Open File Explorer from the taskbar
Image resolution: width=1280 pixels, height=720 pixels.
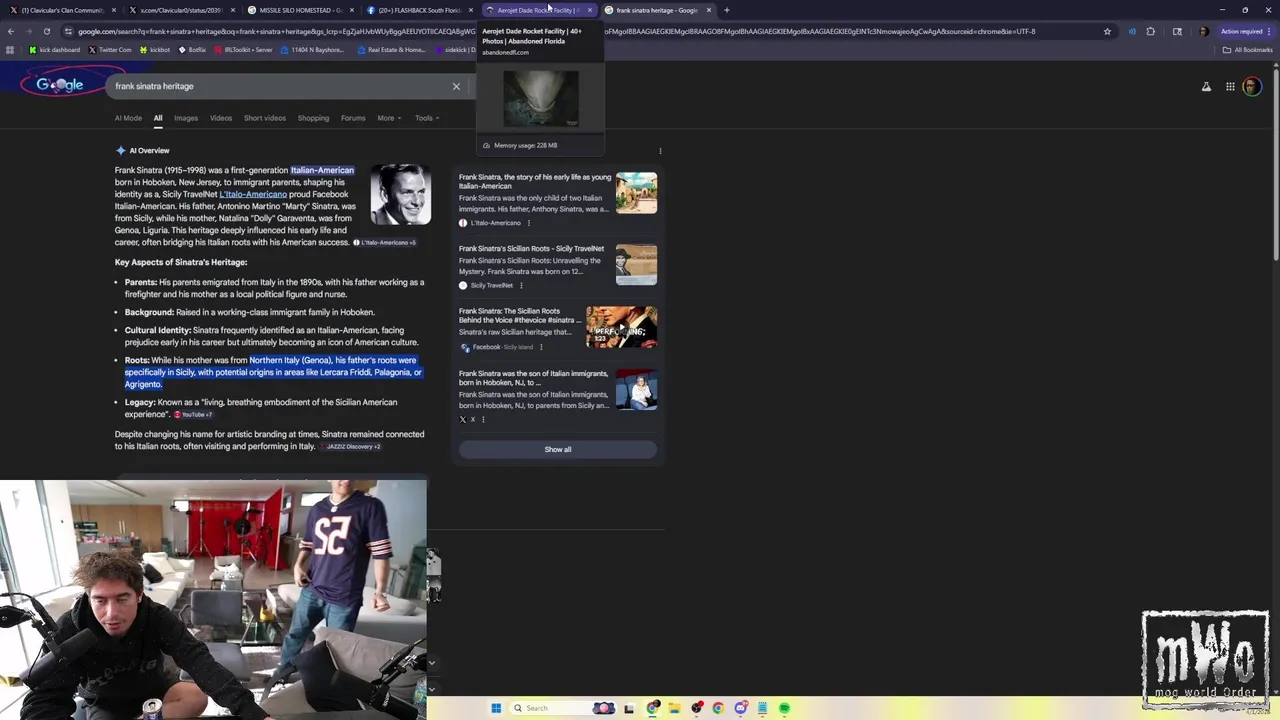pyautogui.click(x=674, y=708)
